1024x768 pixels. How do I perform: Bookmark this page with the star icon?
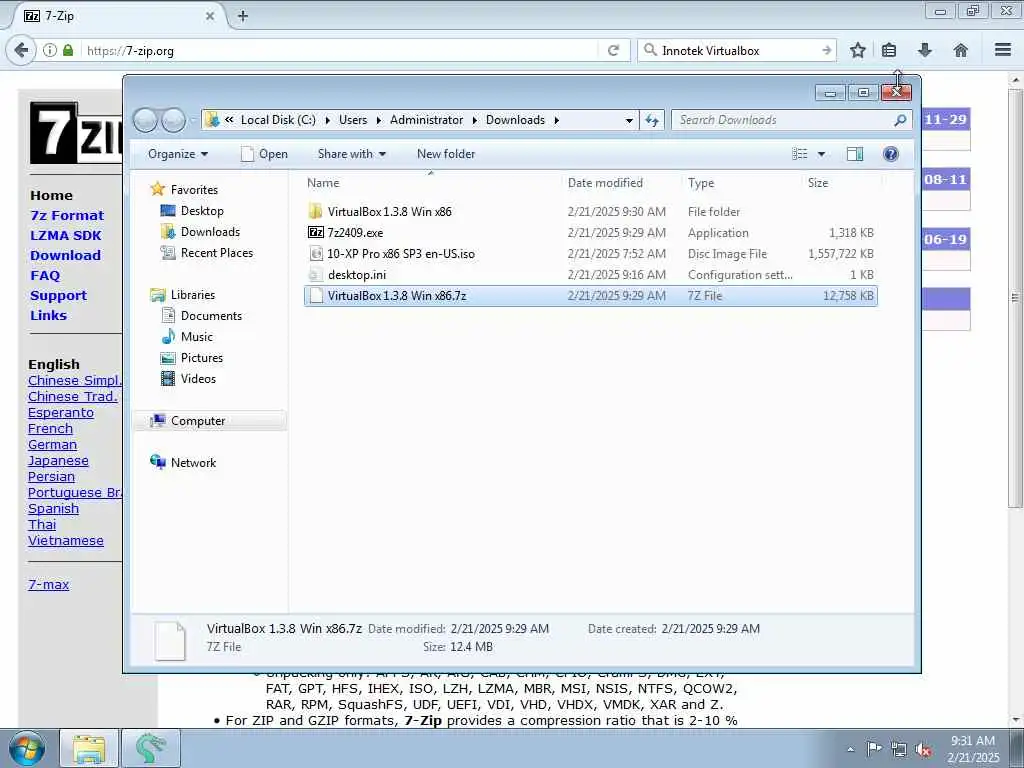[857, 50]
